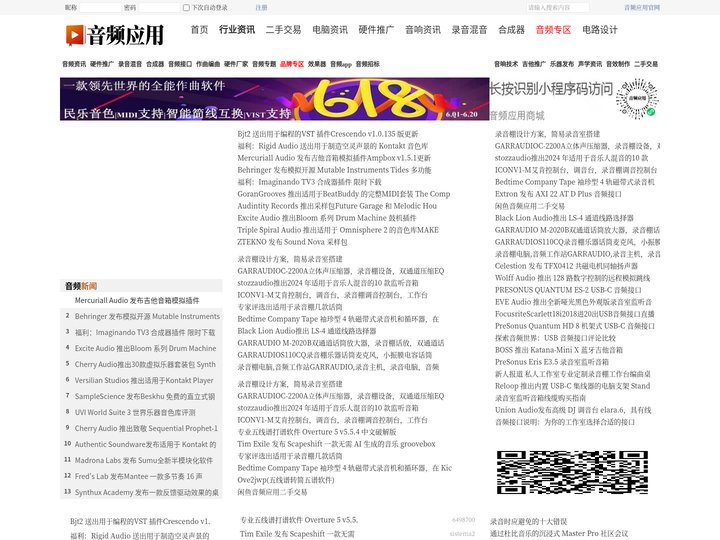The image size is (720, 540).
Task: Select 音响技术 in the right sub-navigation
Action: click(506, 64)
